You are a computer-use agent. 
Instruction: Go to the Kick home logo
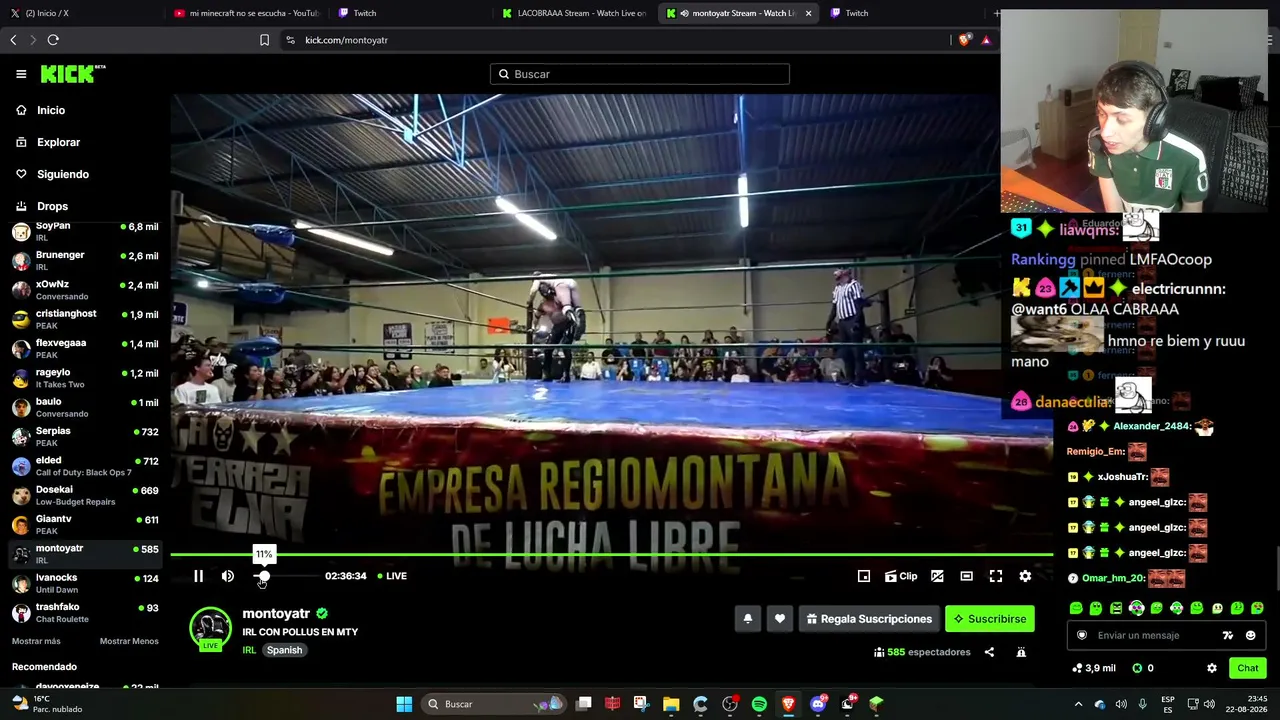click(x=73, y=74)
